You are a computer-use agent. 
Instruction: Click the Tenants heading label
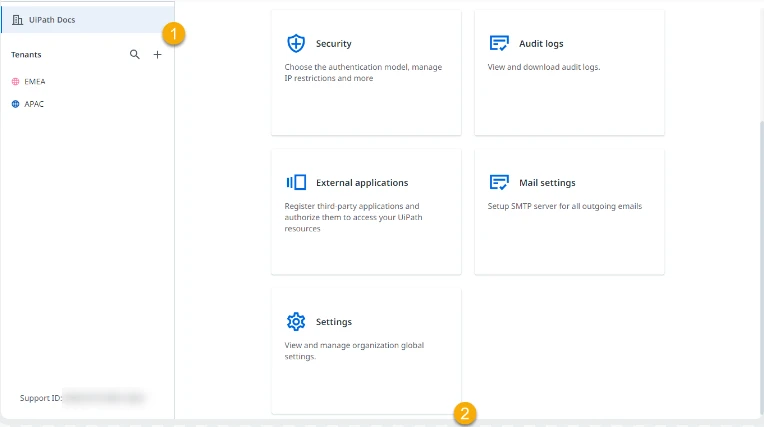26,55
